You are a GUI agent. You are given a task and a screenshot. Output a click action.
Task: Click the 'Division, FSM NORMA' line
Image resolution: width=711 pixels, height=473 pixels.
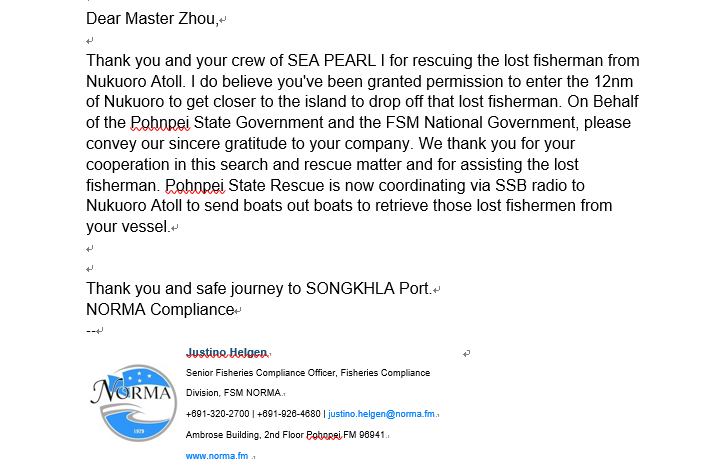pos(233,392)
